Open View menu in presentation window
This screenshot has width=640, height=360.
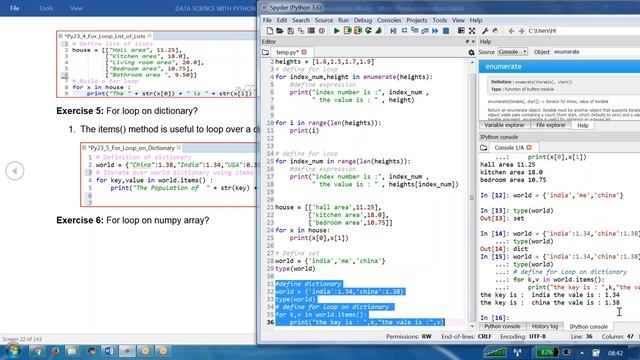[x=76, y=8]
